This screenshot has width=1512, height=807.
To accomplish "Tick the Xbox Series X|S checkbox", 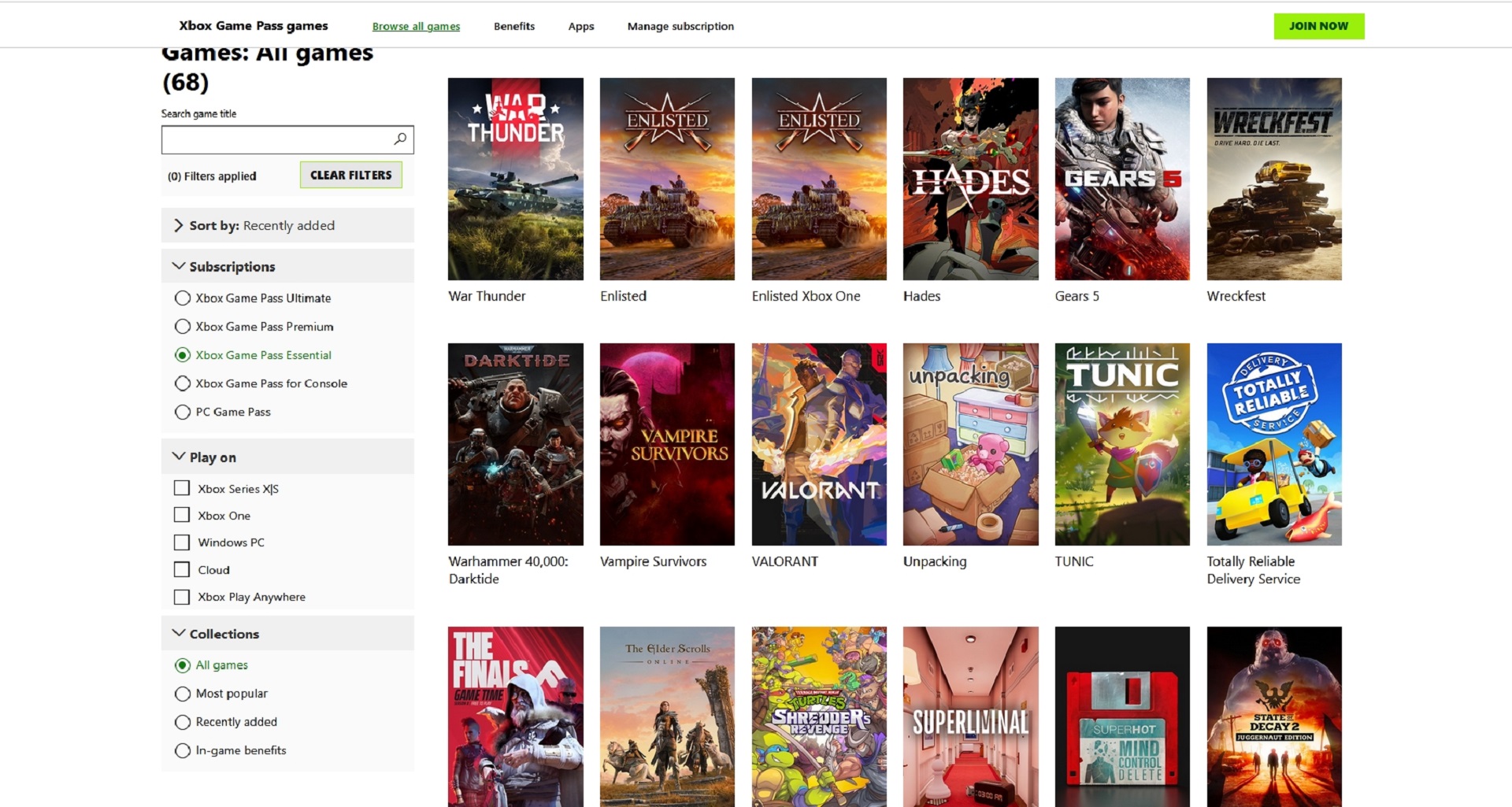I will (182, 488).
